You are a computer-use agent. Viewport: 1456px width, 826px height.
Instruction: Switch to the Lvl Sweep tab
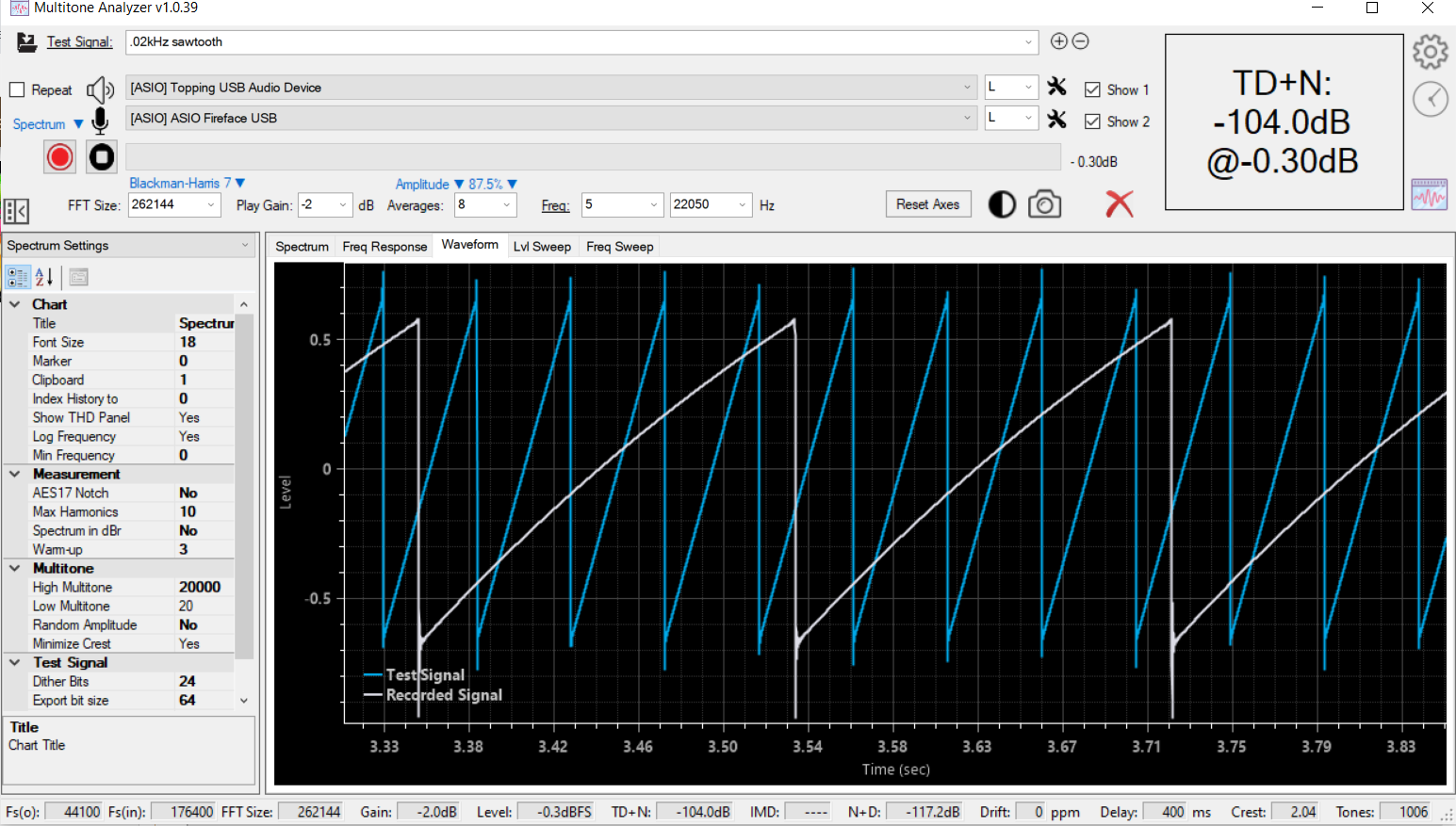coord(542,247)
